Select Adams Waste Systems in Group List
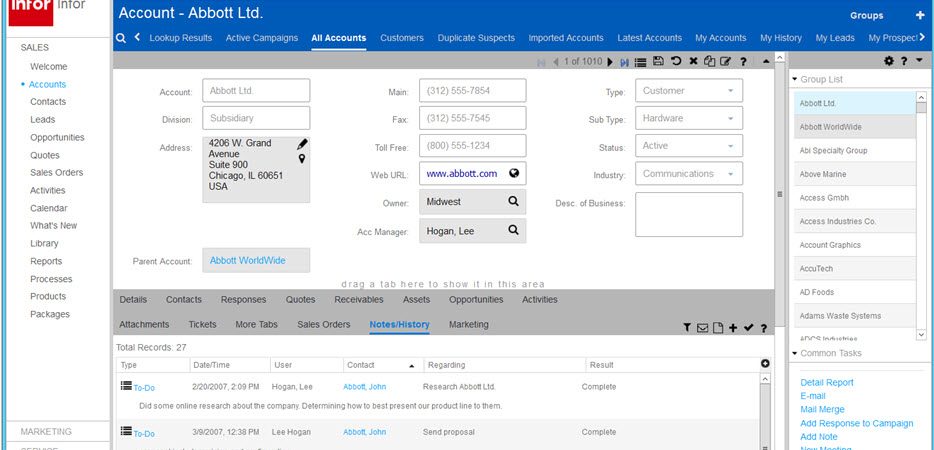 point(854,316)
